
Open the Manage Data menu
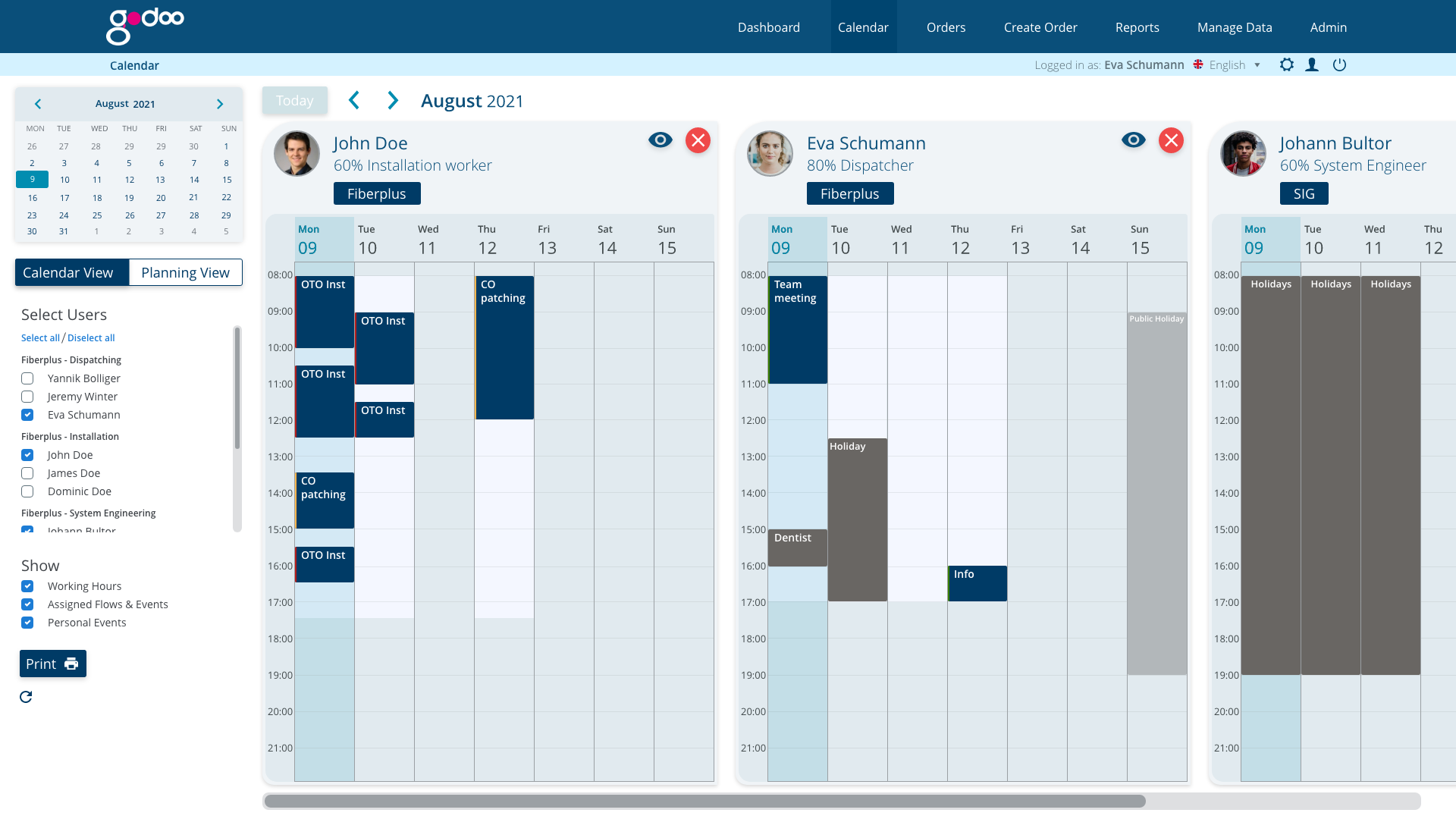[x=1235, y=27]
